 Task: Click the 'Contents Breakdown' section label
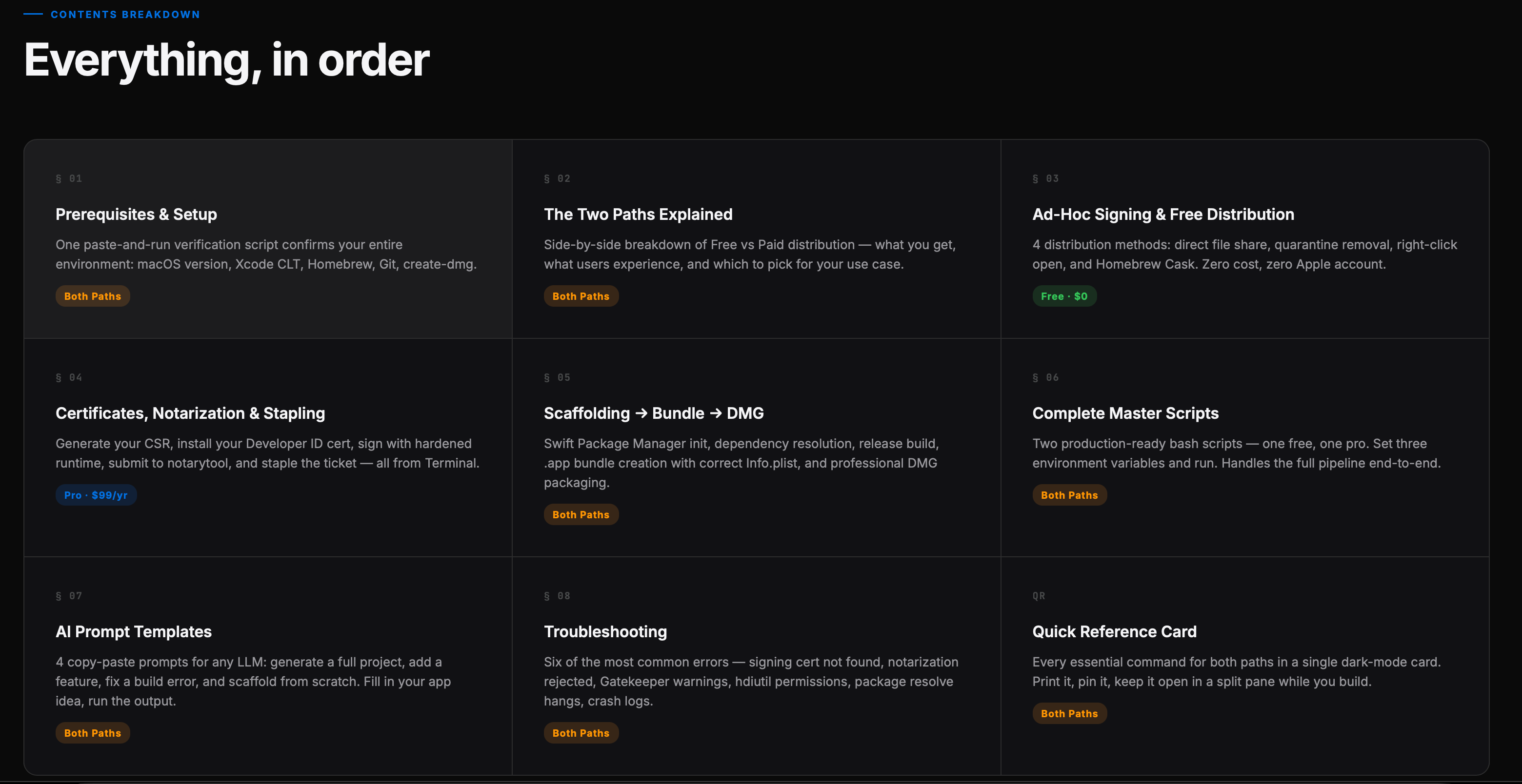(125, 14)
